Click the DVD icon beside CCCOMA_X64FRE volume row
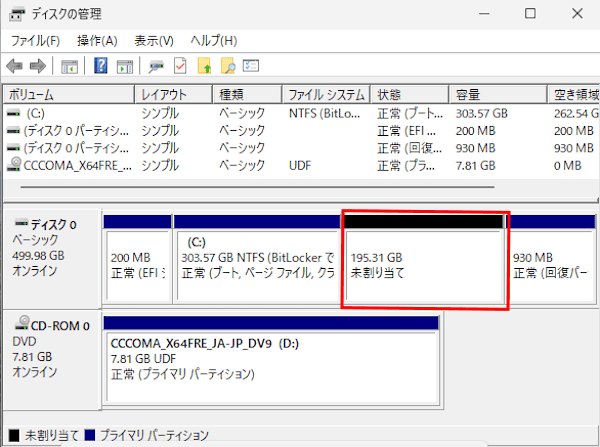Viewport: 600px width, 447px height. pyautogui.click(x=14, y=165)
